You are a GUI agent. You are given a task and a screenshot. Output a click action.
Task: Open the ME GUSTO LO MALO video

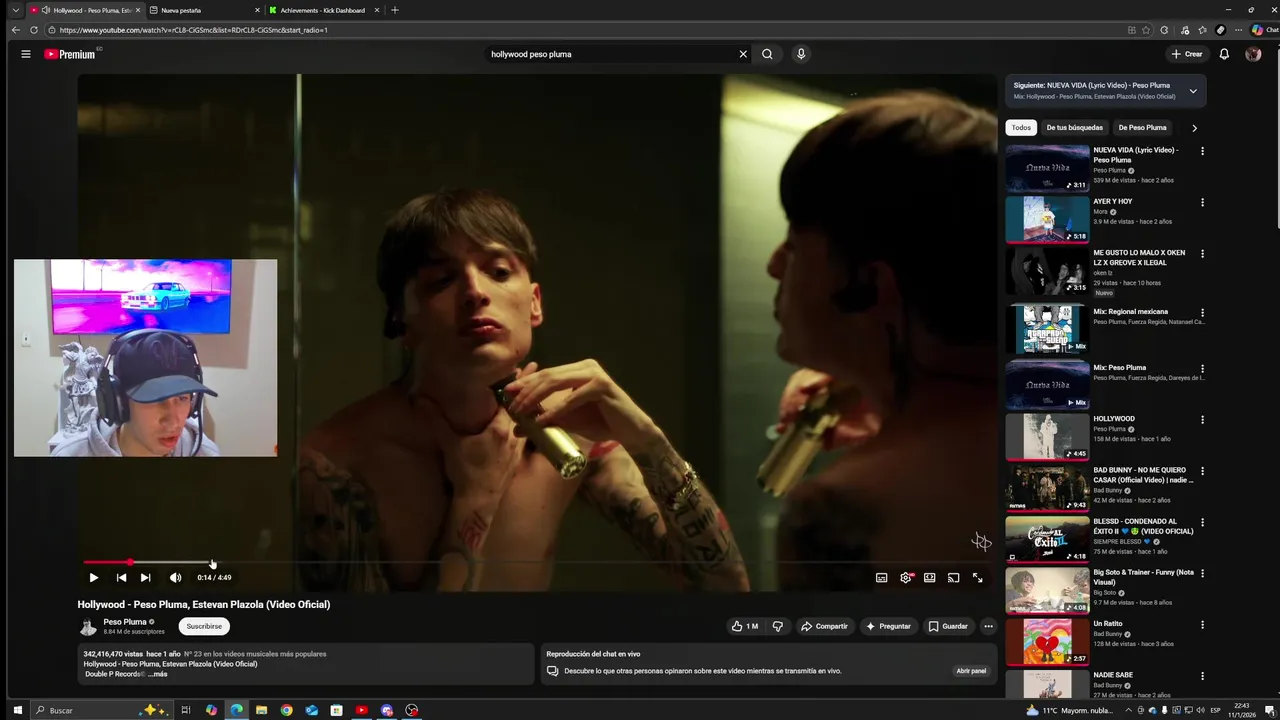point(1047,271)
